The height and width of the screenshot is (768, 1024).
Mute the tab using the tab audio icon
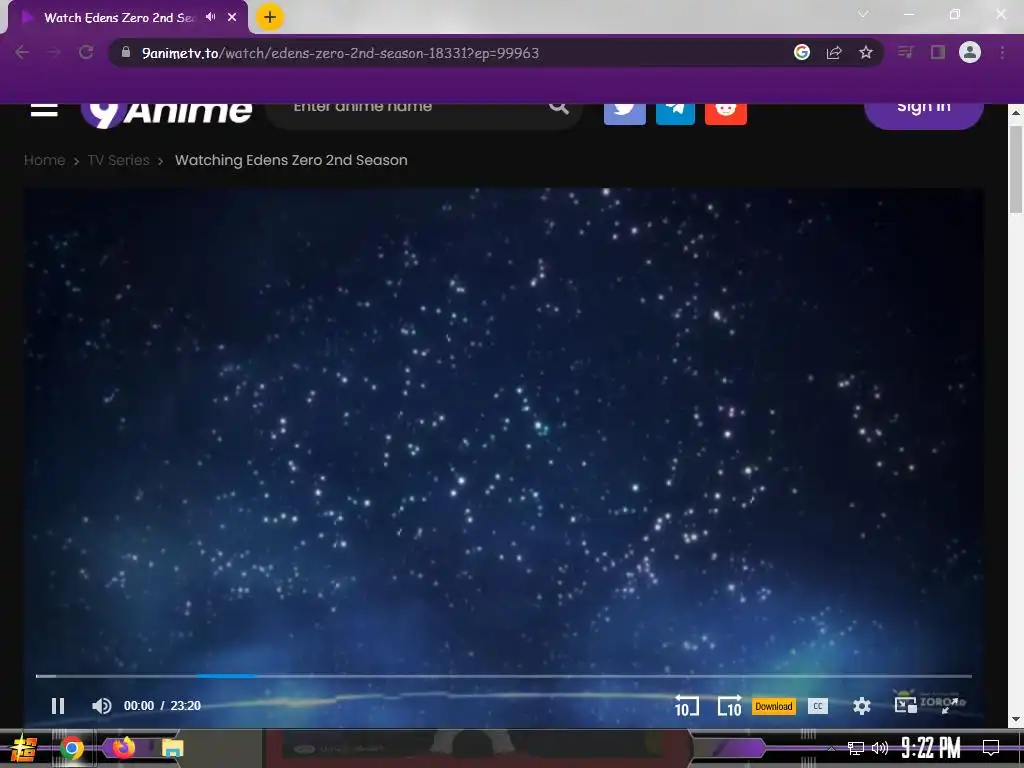tap(210, 17)
